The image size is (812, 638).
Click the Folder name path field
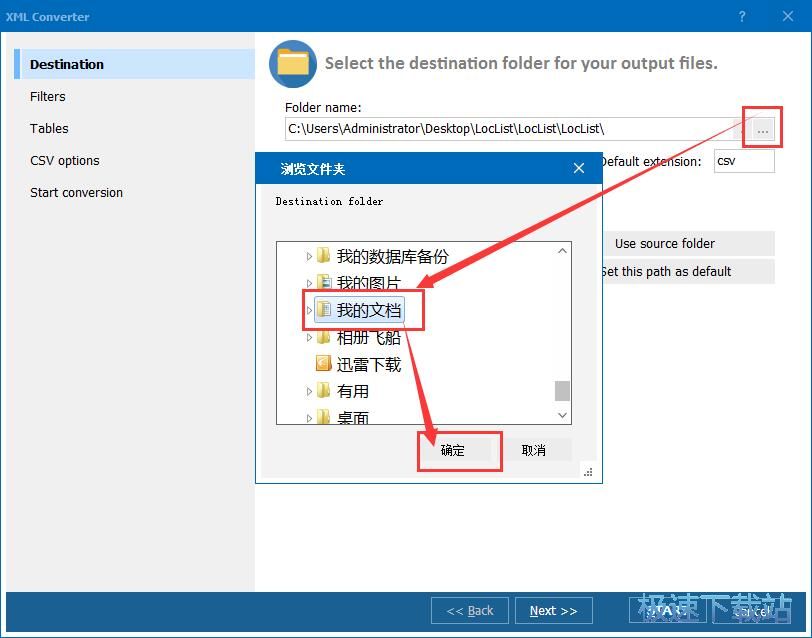click(510, 129)
